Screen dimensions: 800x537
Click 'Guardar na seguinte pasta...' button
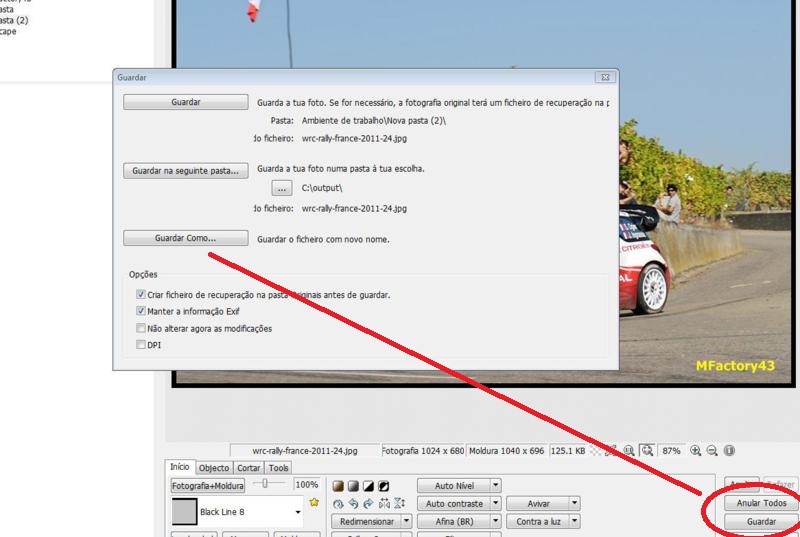point(186,170)
